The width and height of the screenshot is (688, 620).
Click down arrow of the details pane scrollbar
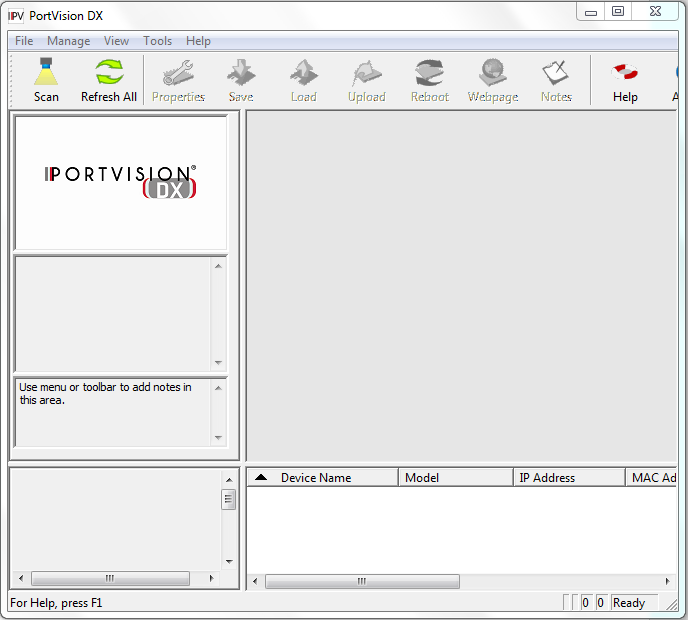218,362
